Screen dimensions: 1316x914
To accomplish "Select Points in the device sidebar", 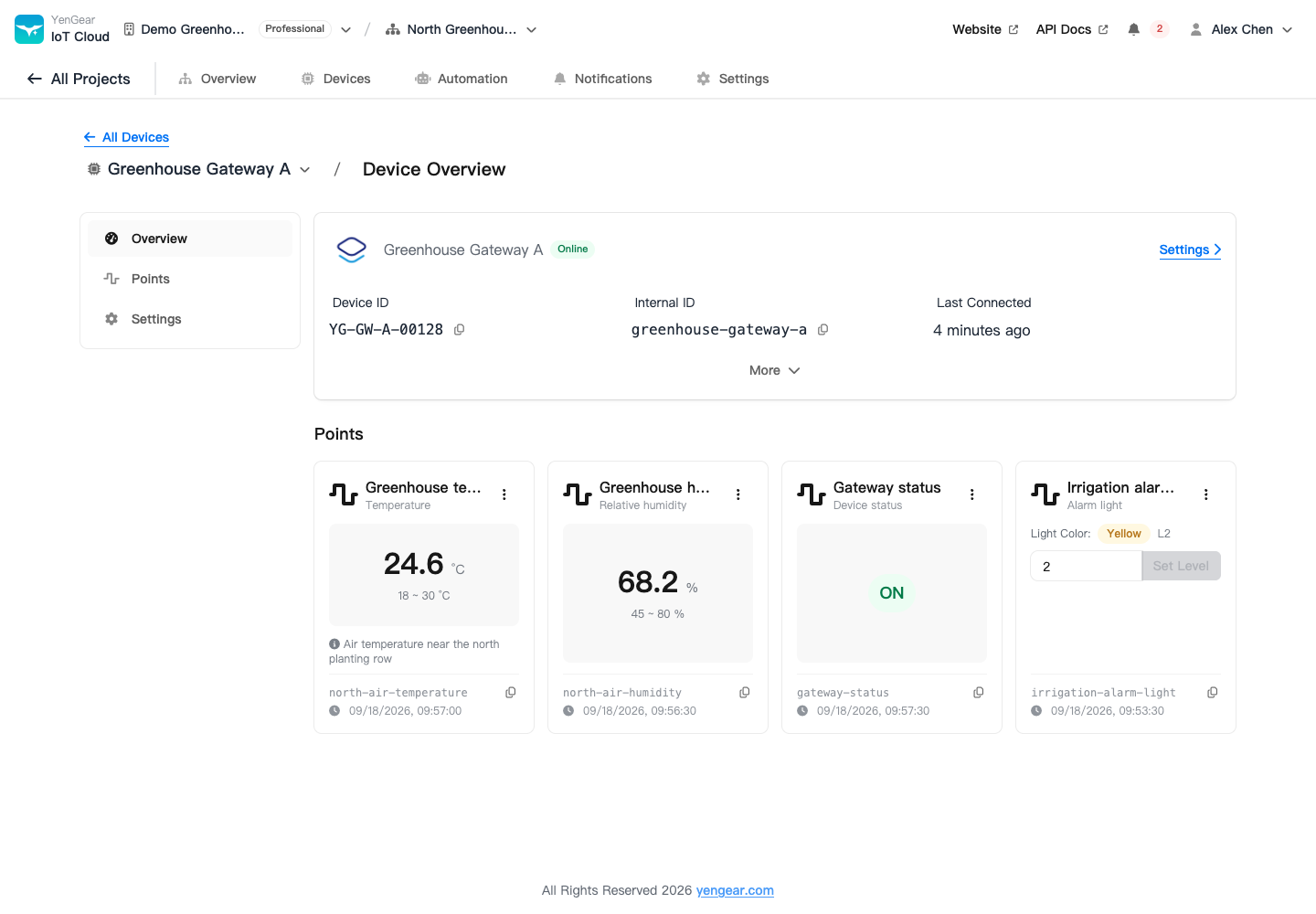I will tap(190, 279).
